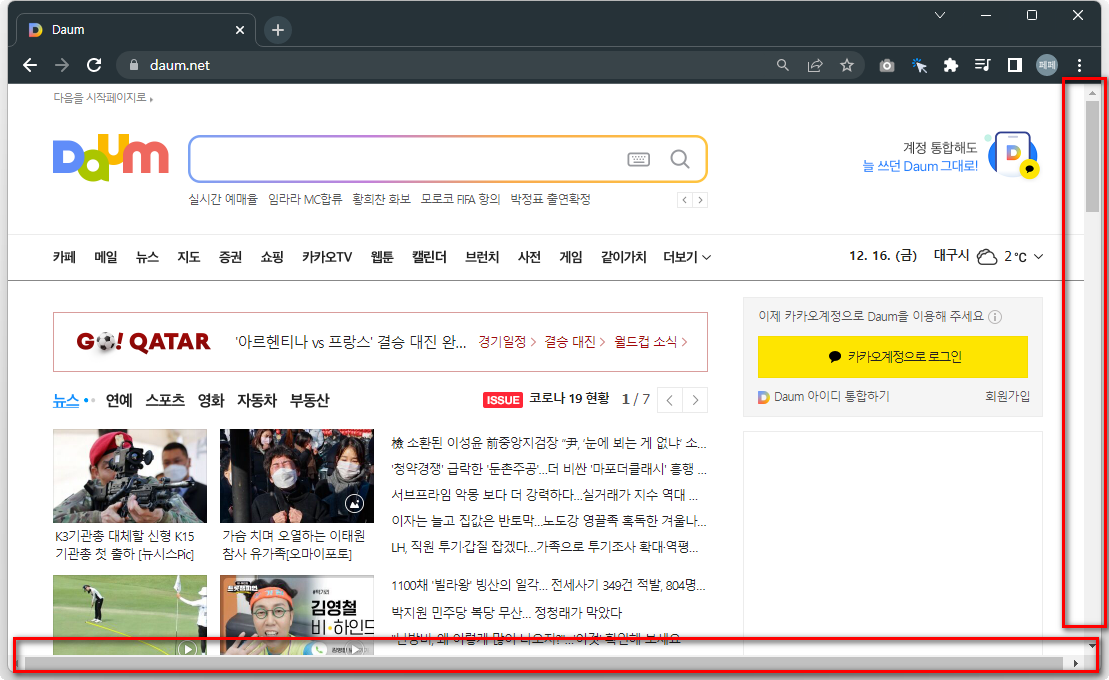Click the cursor-click extension icon
The height and width of the screenshot is (680, 1109).
(x=919, y=66)
